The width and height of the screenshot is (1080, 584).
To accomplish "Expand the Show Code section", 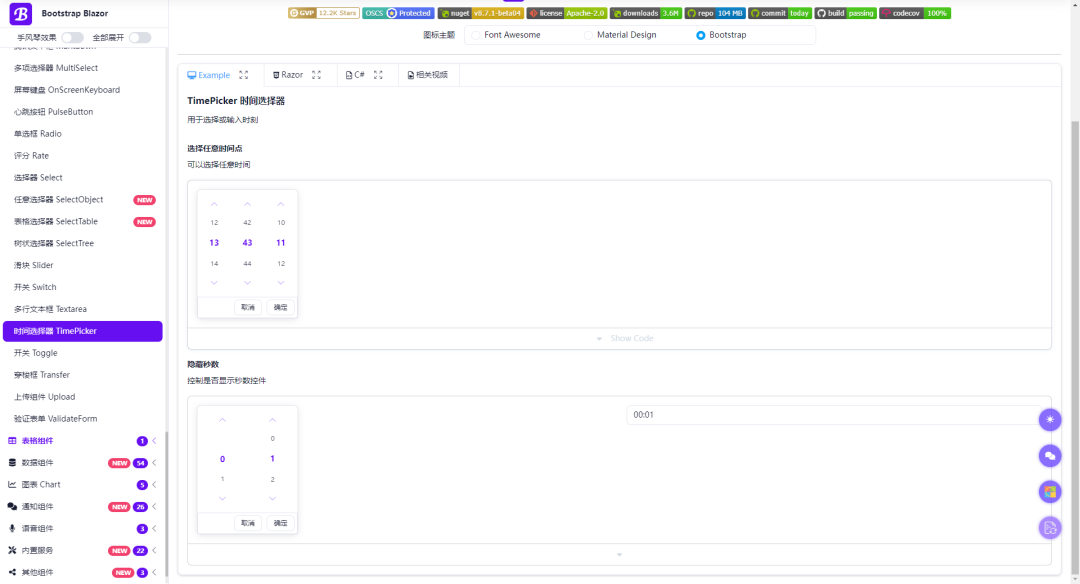I will pos(619,338).
